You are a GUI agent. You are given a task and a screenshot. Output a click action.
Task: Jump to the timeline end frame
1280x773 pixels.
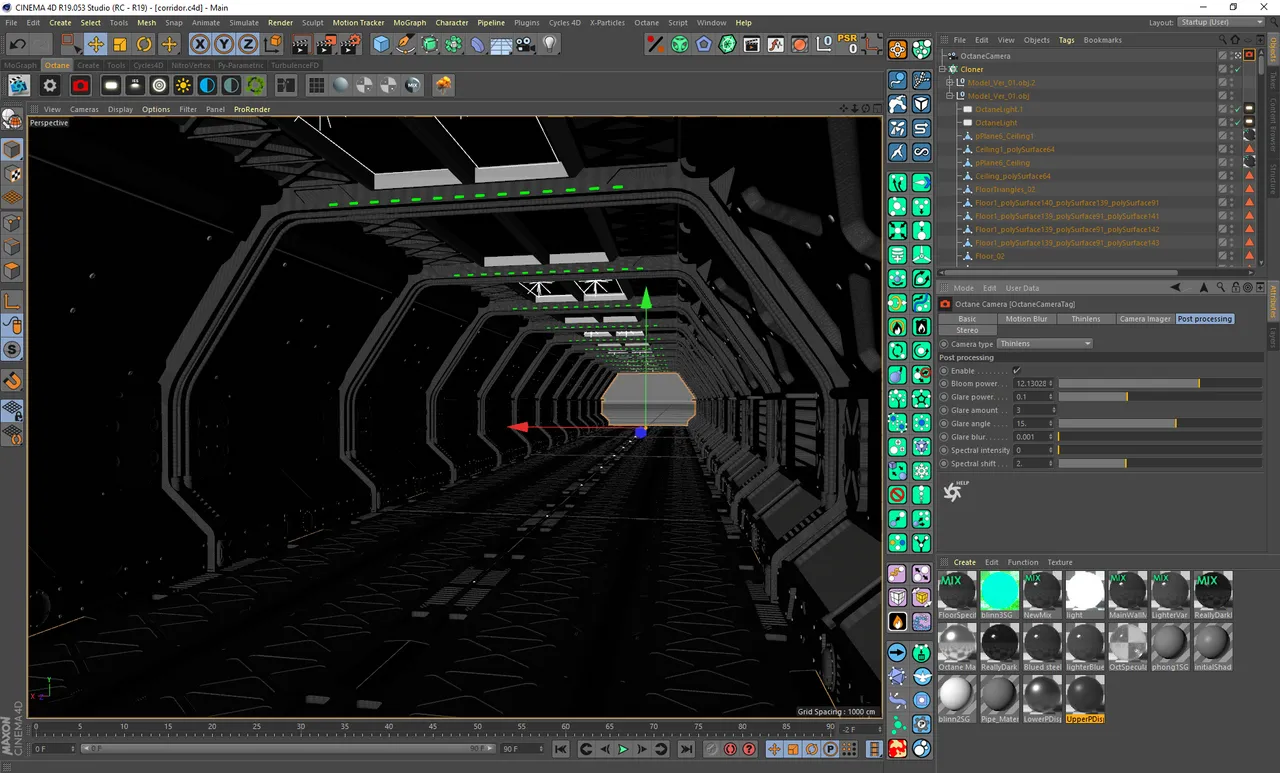[x=686, y=749]
